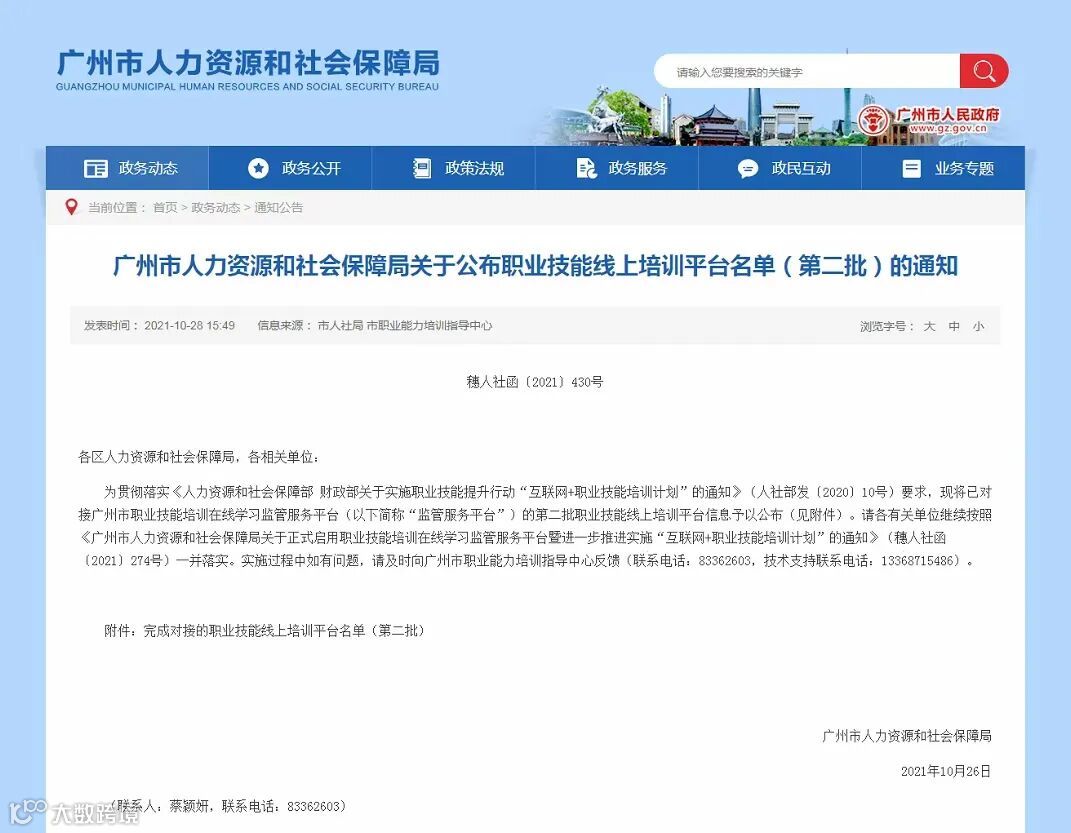The image size is (1071, 833).
Task: Click the salutation line 各区人力资源和社会保障局
Action: click(199, 457)
